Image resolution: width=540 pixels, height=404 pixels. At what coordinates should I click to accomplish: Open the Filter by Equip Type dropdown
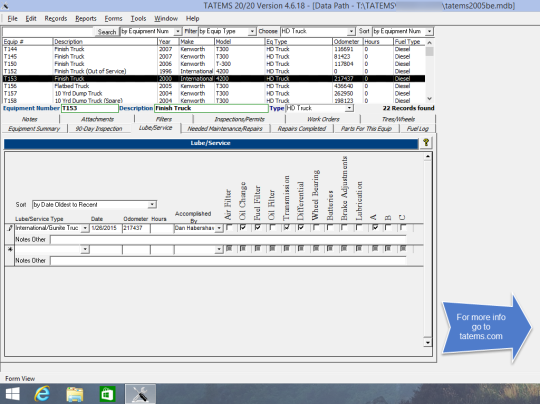point(252,31)
